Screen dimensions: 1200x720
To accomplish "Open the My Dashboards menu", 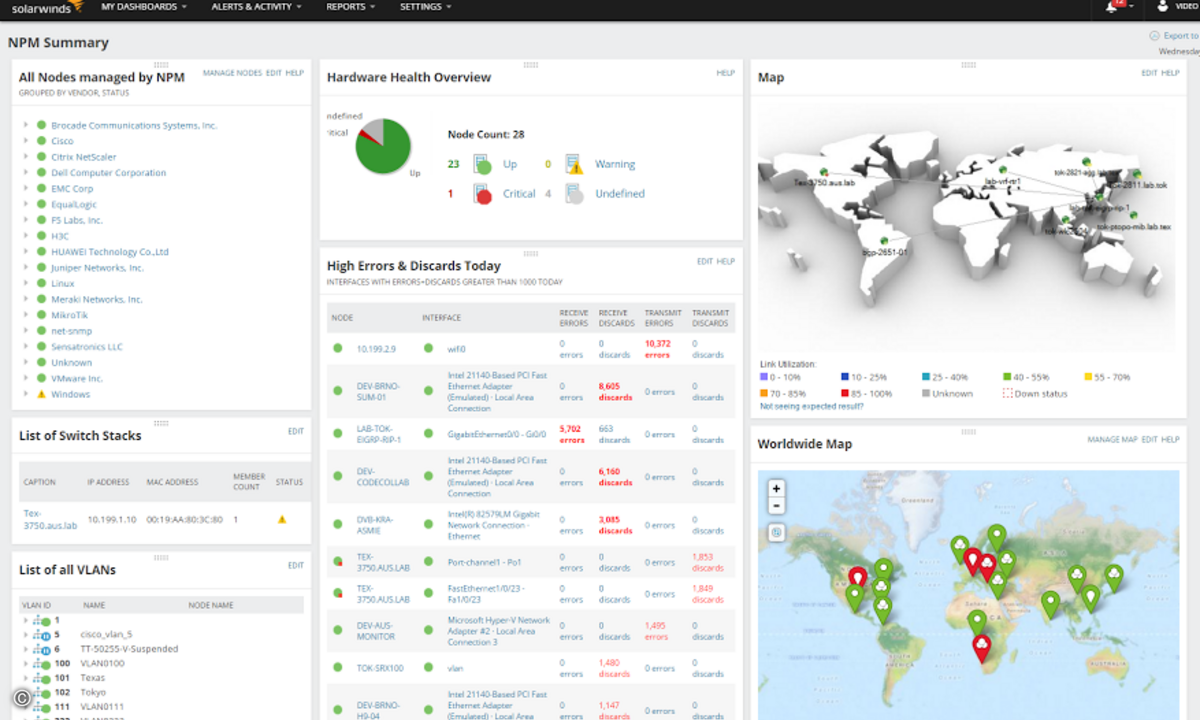I will pyautogui.click(x=144, y=6).
